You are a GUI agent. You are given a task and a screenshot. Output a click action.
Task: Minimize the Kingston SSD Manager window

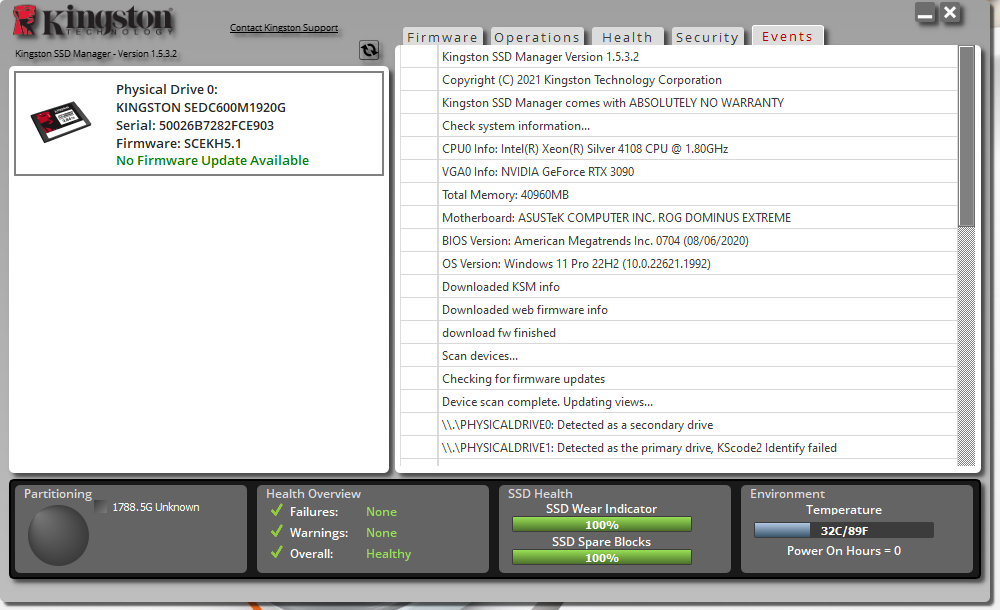925,13
